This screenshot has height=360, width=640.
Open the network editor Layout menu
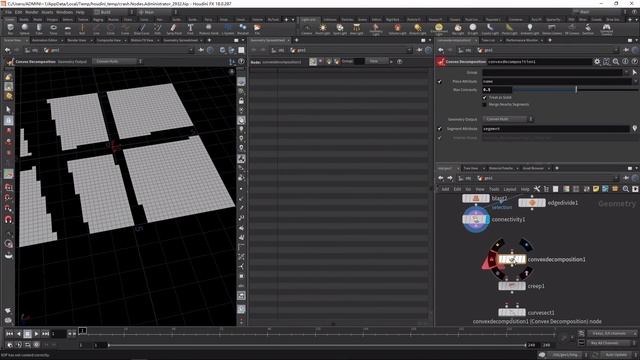[x=510, y=189]
